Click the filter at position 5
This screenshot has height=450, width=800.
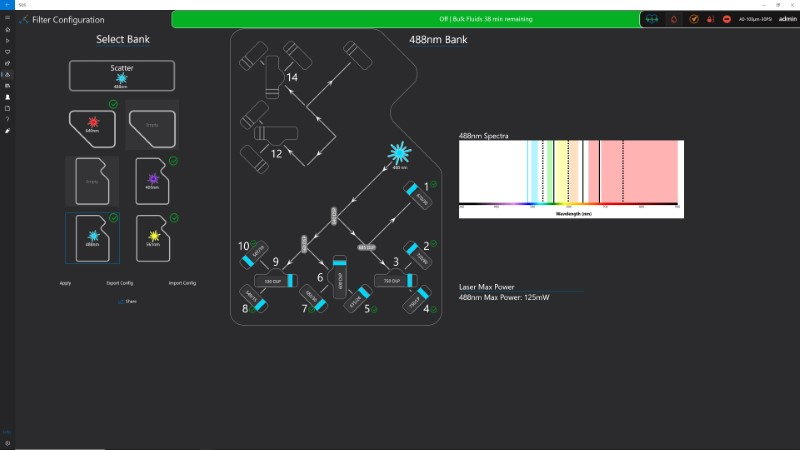tap(357, 298)
